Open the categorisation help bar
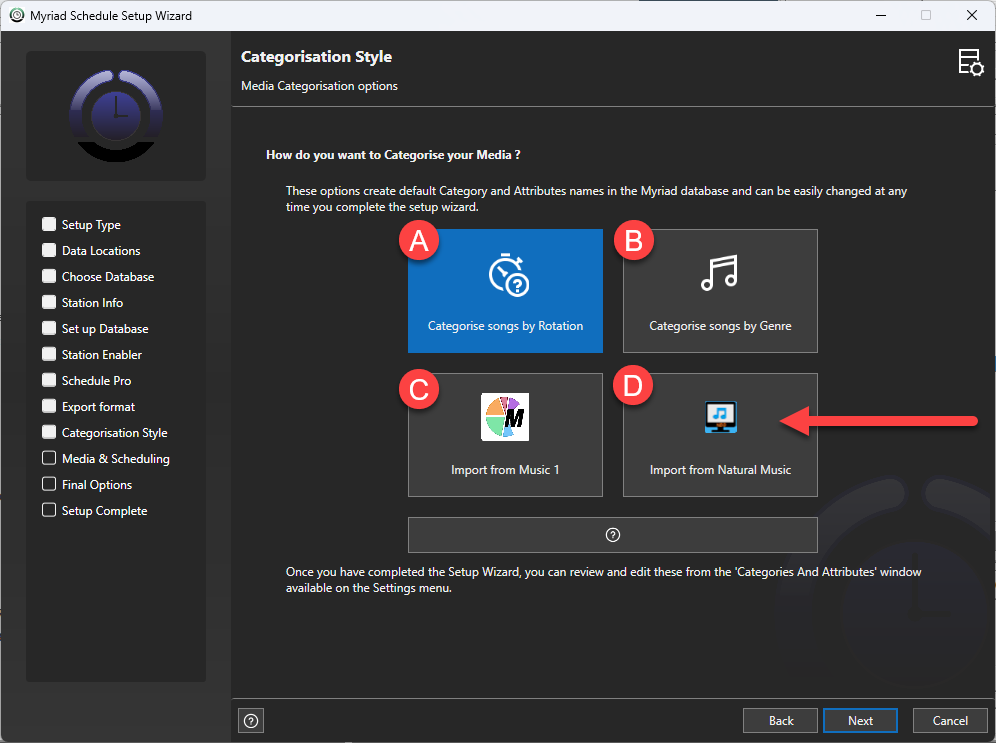996x743 pixels. [612, 535]
